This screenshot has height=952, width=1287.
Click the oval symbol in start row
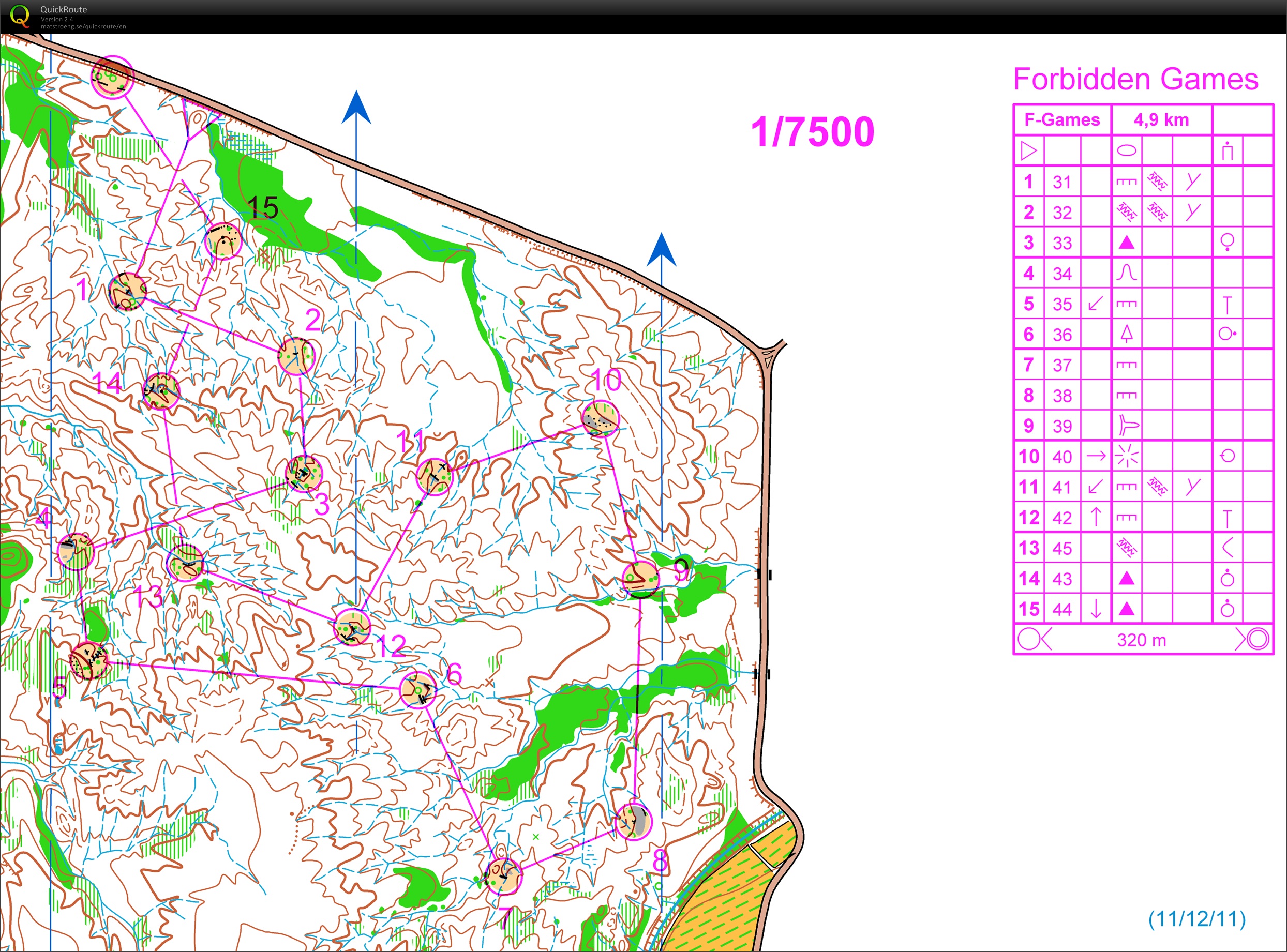tap(1126, 151)
